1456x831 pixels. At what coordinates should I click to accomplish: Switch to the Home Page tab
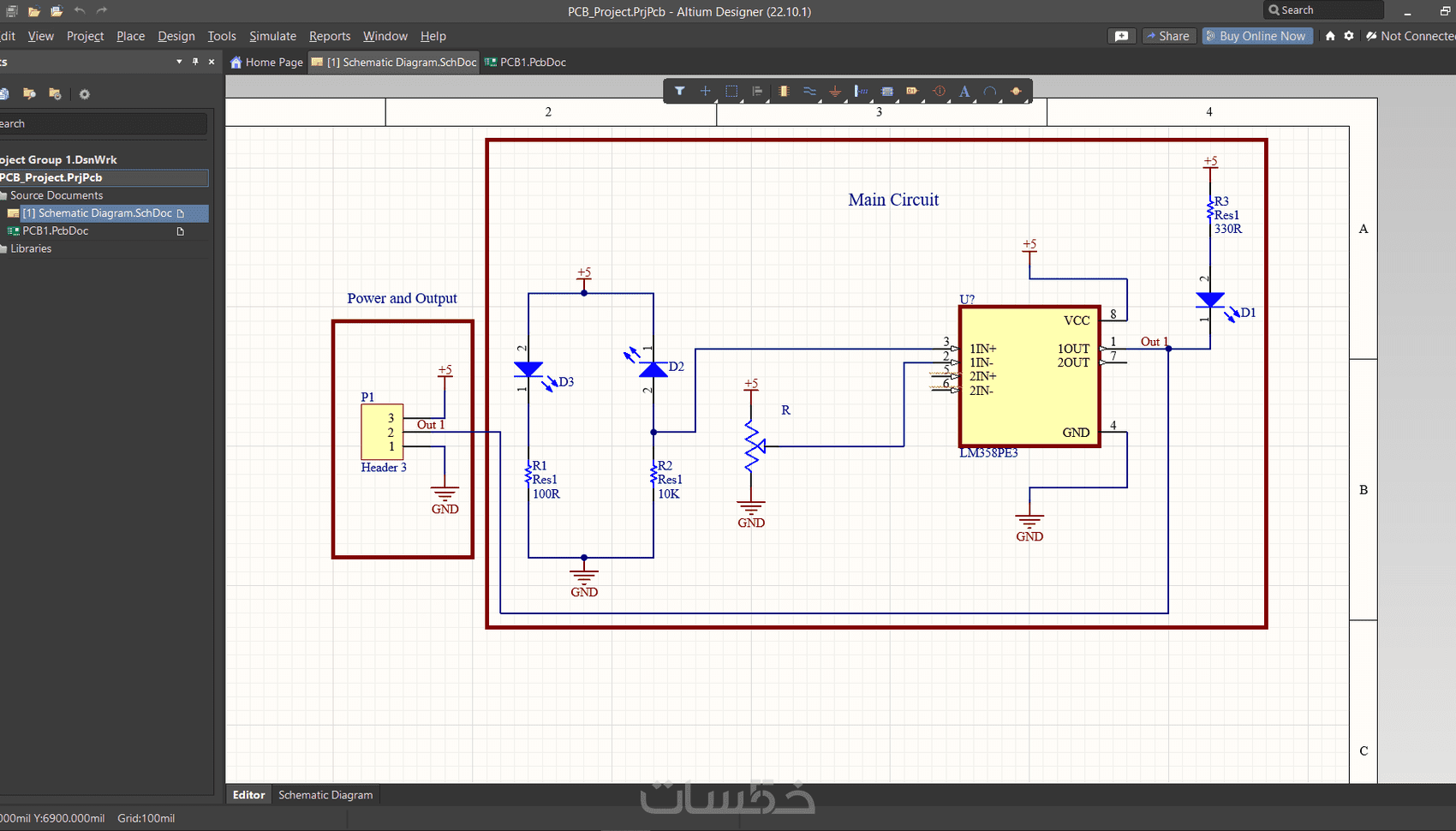pos(266,63)
